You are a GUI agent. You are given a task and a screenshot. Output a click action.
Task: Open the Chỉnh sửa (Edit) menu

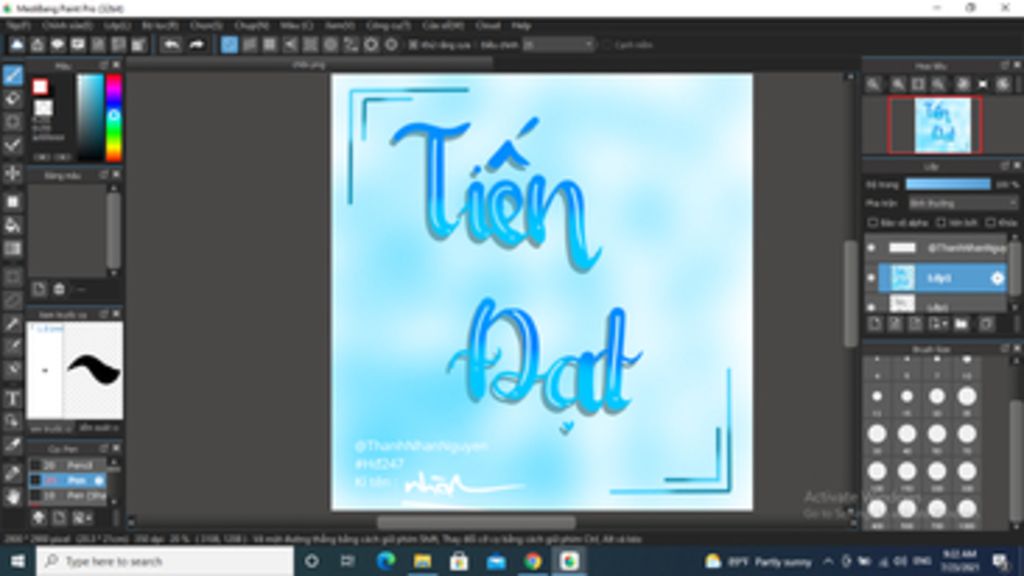(x=67, y=25)
